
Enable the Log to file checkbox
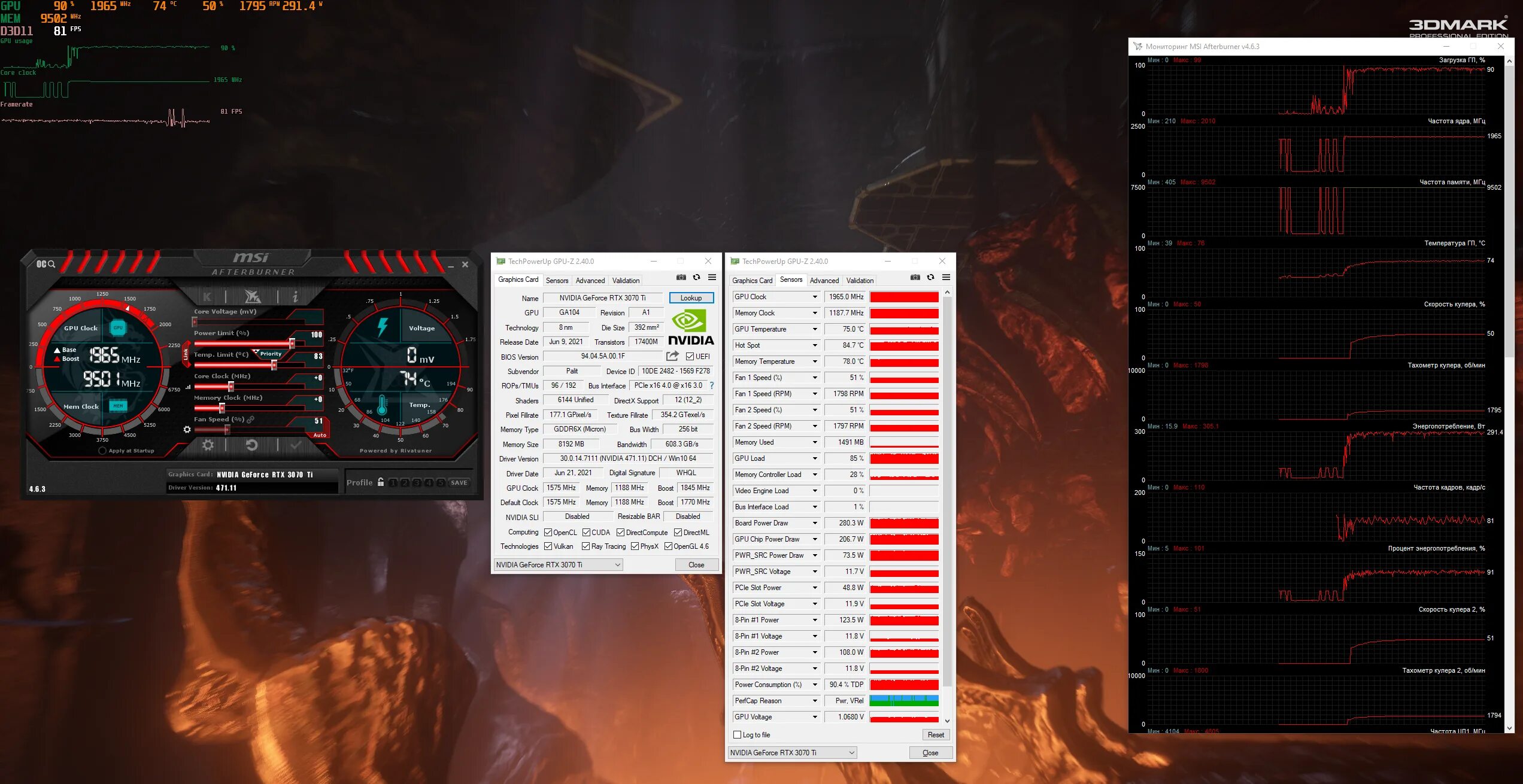click(738, 735)
